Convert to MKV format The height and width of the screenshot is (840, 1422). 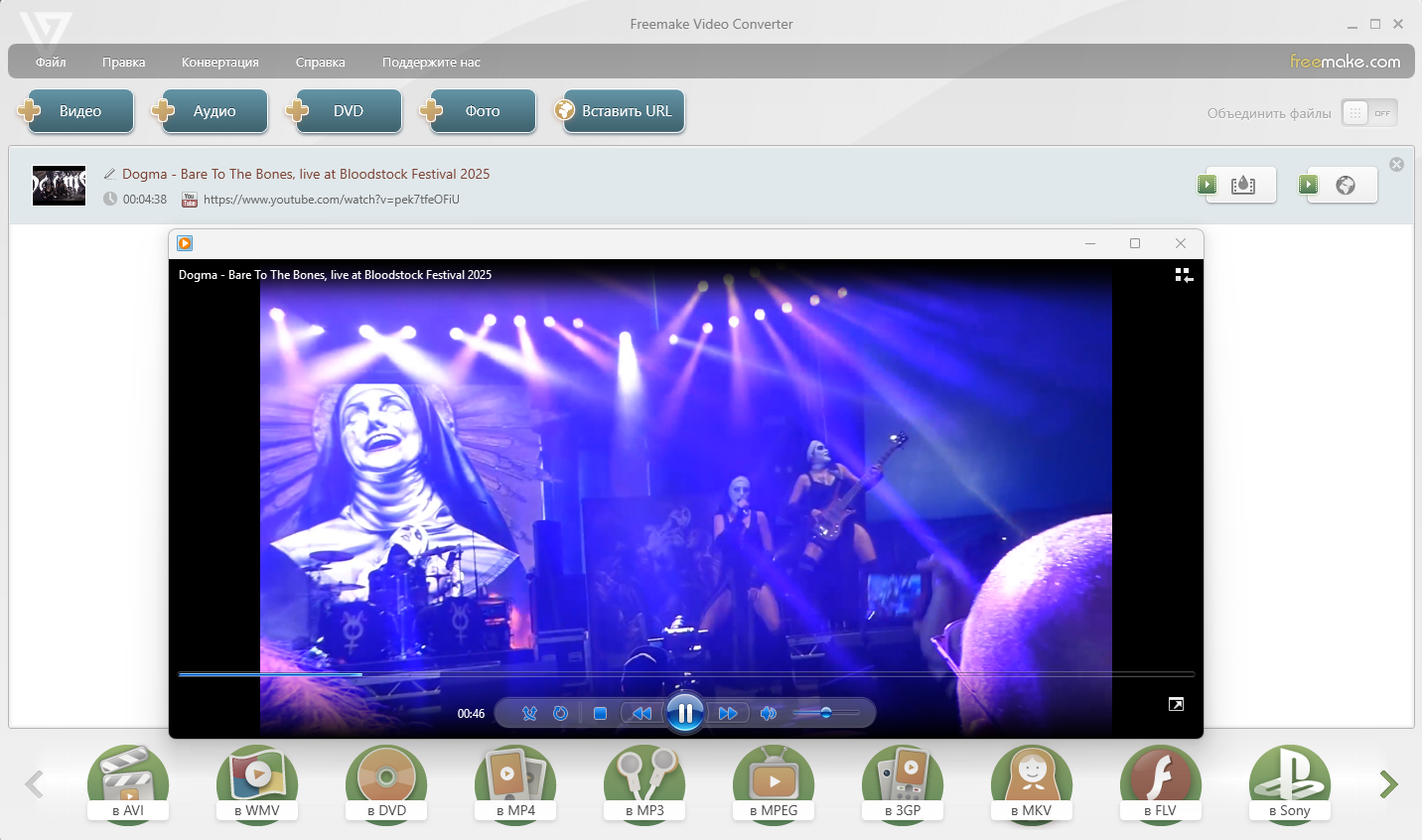point(1032,783)
